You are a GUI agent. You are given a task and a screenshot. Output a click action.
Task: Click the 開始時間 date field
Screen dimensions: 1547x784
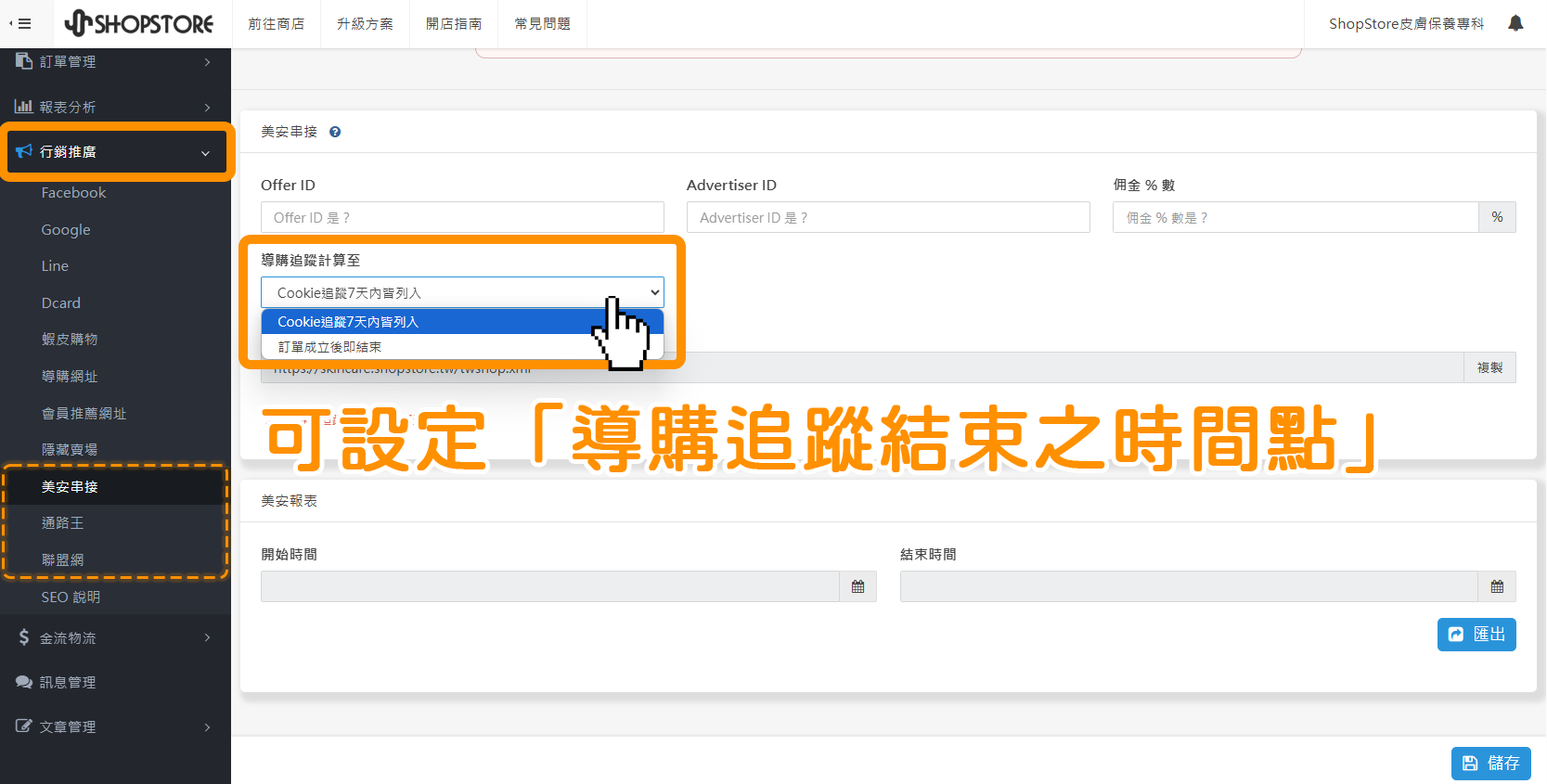(550, 586)
